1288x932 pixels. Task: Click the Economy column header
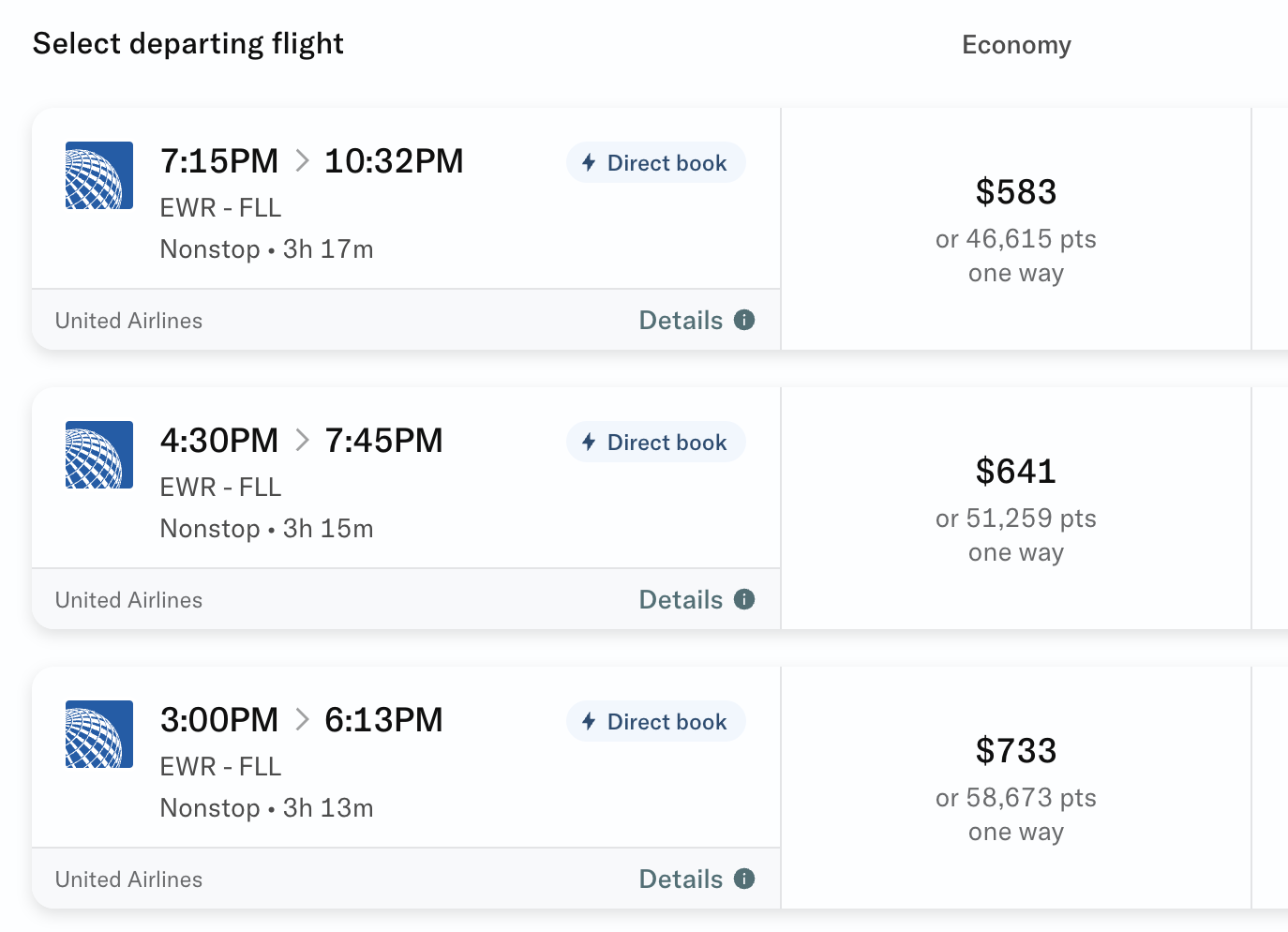click(x=1016, y=45)
